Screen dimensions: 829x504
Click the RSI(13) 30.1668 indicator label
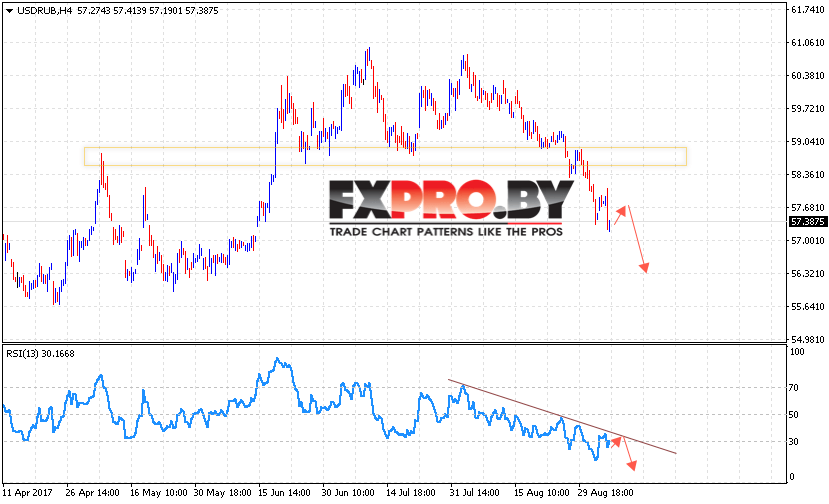[40, 353]
